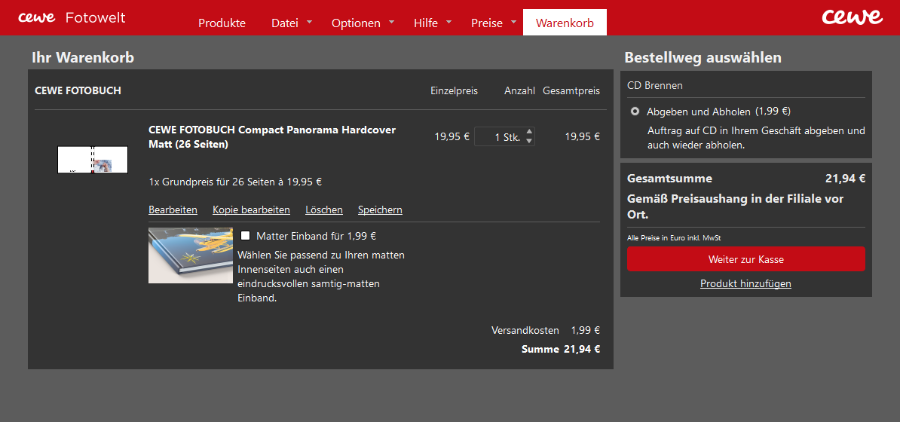Expand the Optionen dropdown menu

[362, 22]
